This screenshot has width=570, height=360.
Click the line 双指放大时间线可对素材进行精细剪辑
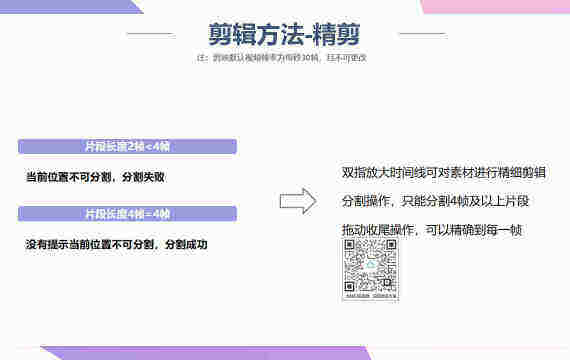[x=443, y=172]
